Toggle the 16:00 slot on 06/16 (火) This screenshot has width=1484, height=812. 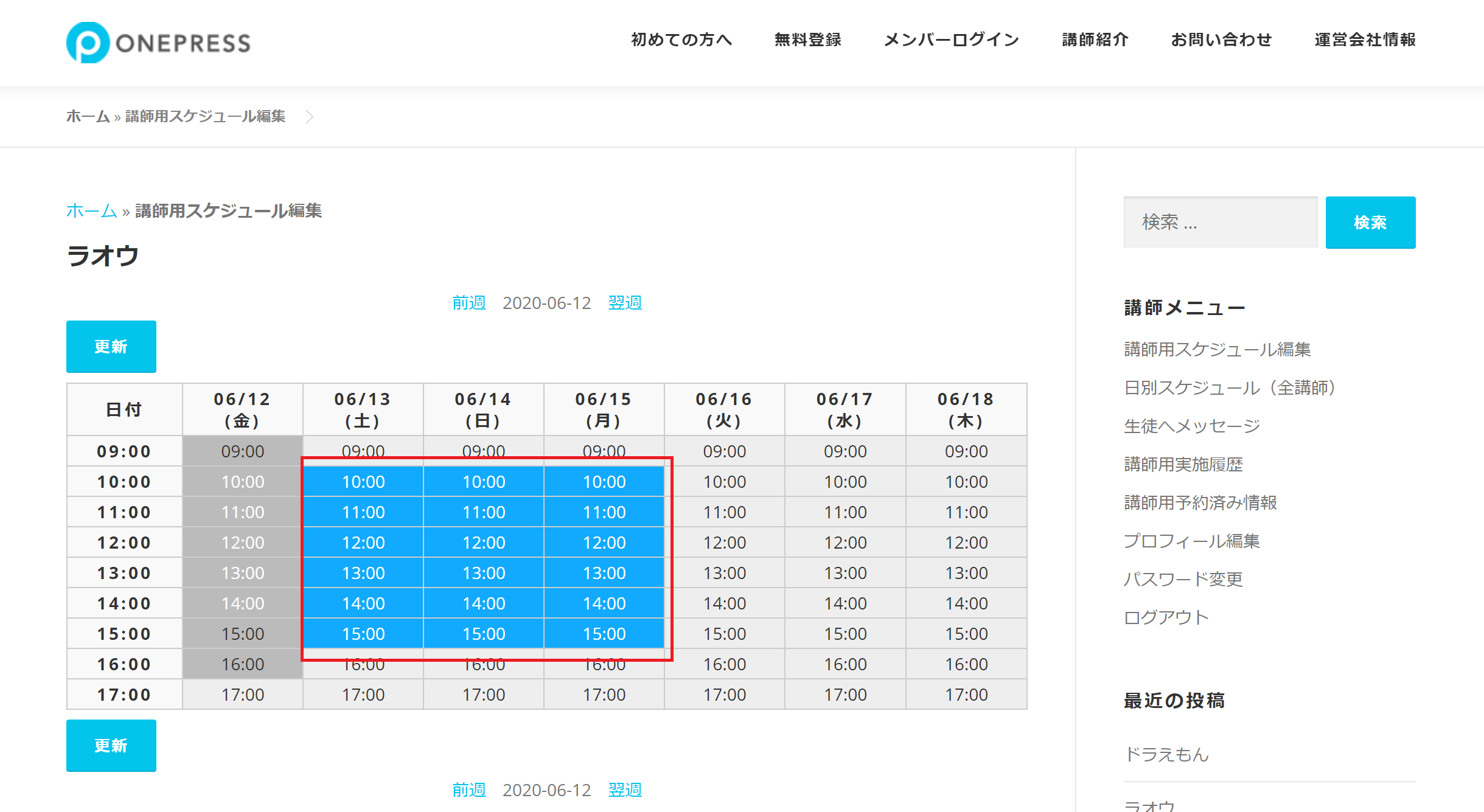click(x=725, y=664)
